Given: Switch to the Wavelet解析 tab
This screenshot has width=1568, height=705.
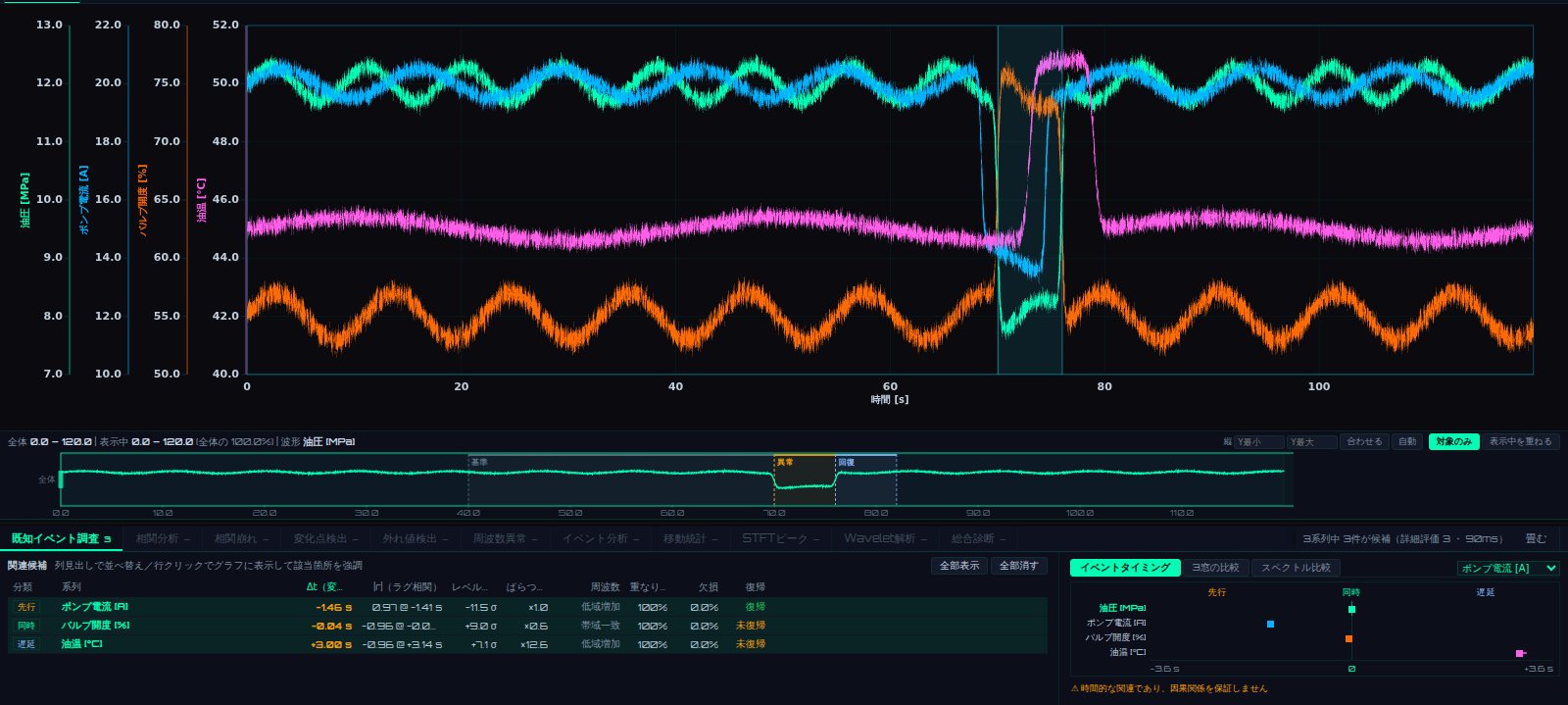Looking at the screenshot, I should click(885, 538).
